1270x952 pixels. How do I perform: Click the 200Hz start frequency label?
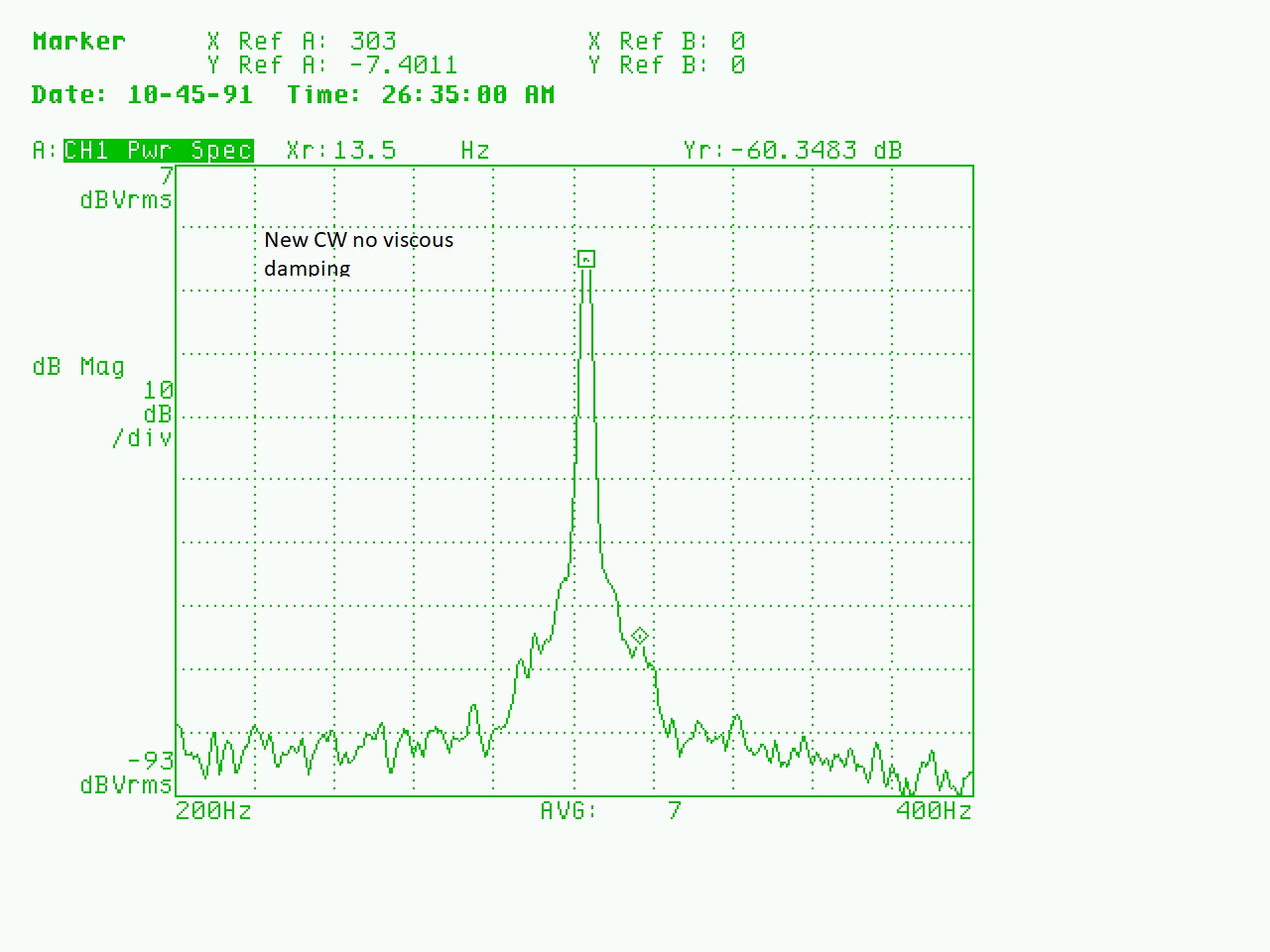[x=213, y=811]
